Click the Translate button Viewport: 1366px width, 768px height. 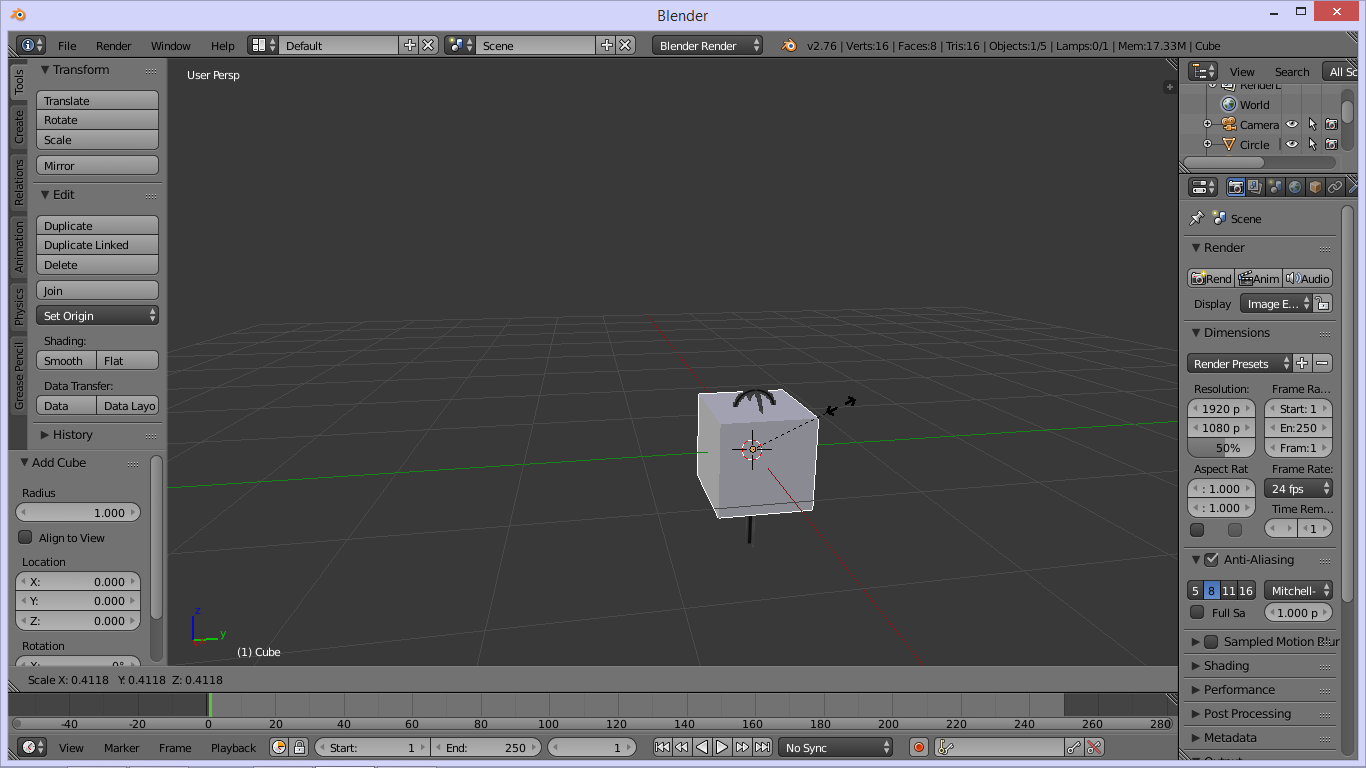(98, 100)
